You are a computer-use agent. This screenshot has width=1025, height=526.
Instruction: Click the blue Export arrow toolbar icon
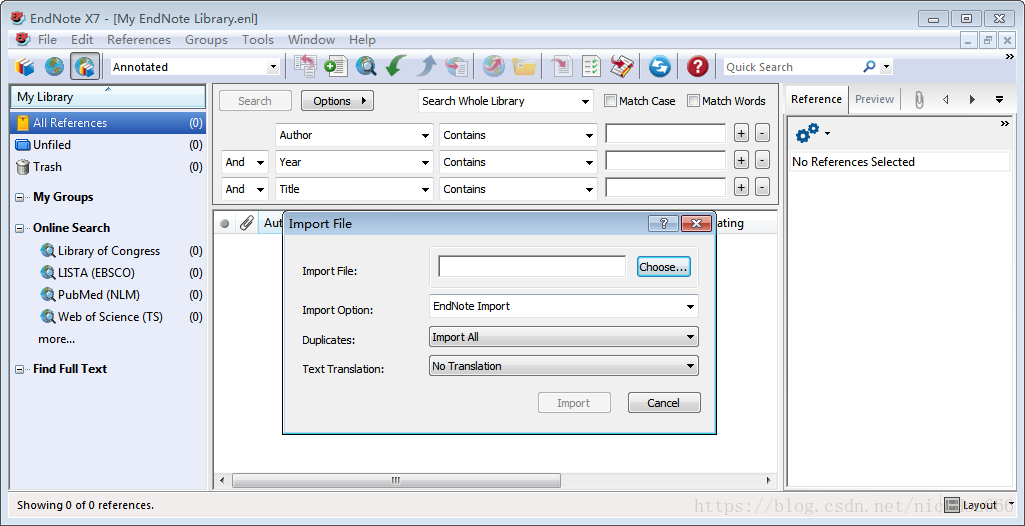point(426,66)
